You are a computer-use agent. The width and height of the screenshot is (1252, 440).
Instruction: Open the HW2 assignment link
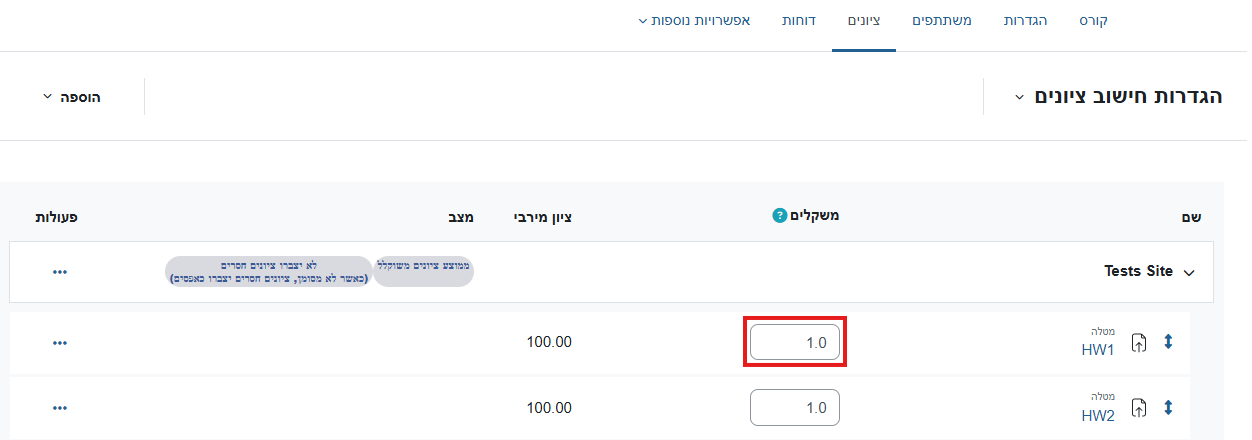tap(1098, 415)
